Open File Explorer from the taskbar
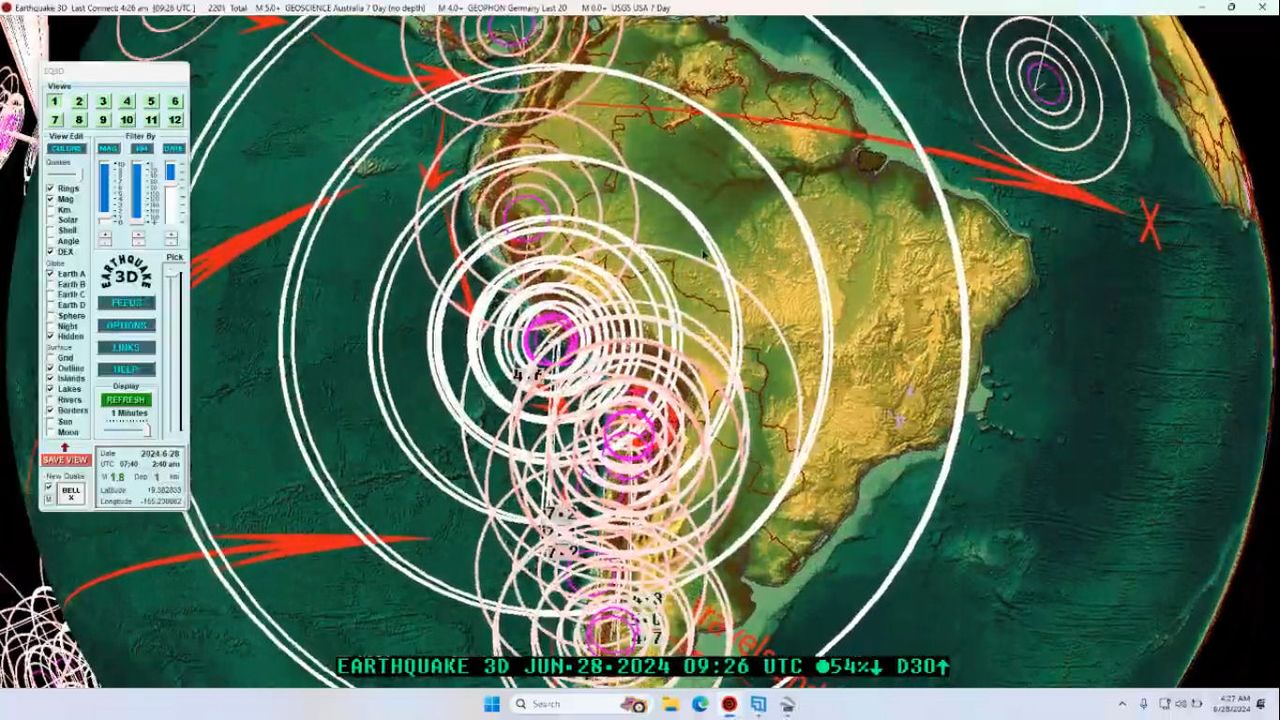 [670, 704]
